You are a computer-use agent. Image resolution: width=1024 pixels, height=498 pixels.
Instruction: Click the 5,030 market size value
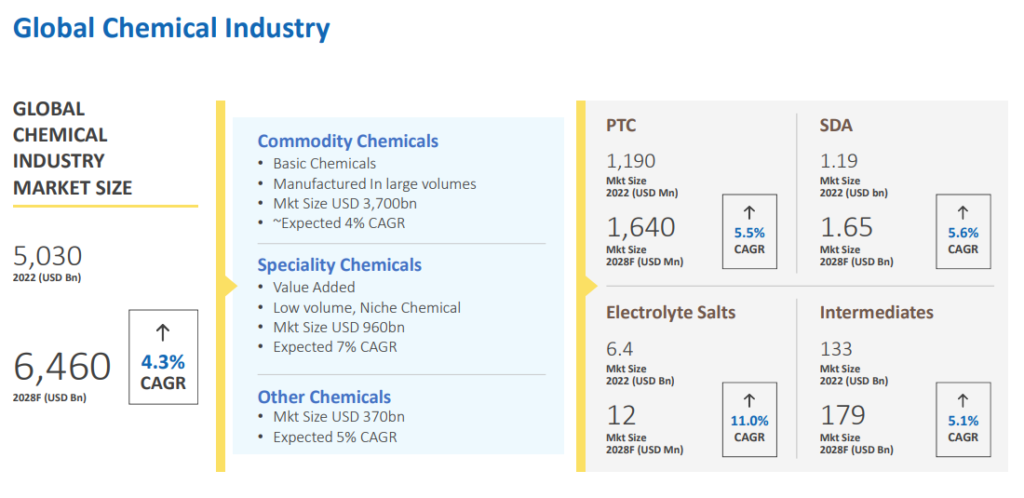click(47, 256)
